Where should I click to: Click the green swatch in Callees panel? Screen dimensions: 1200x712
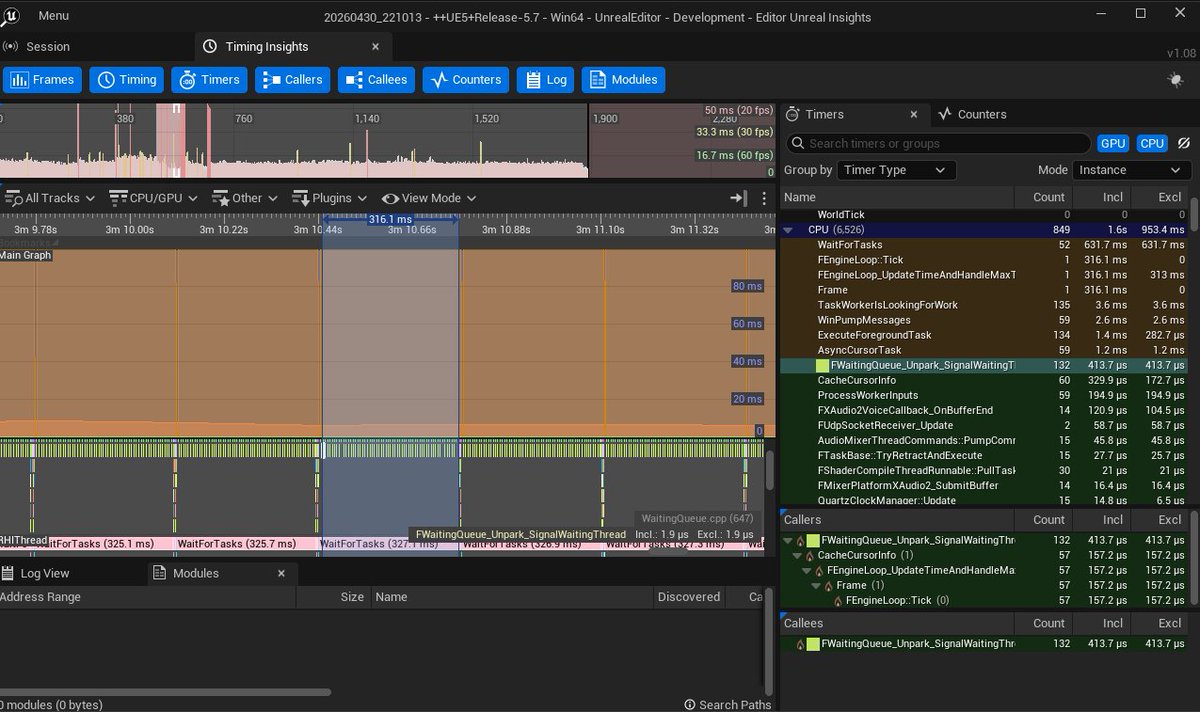[x=814, y=644]
